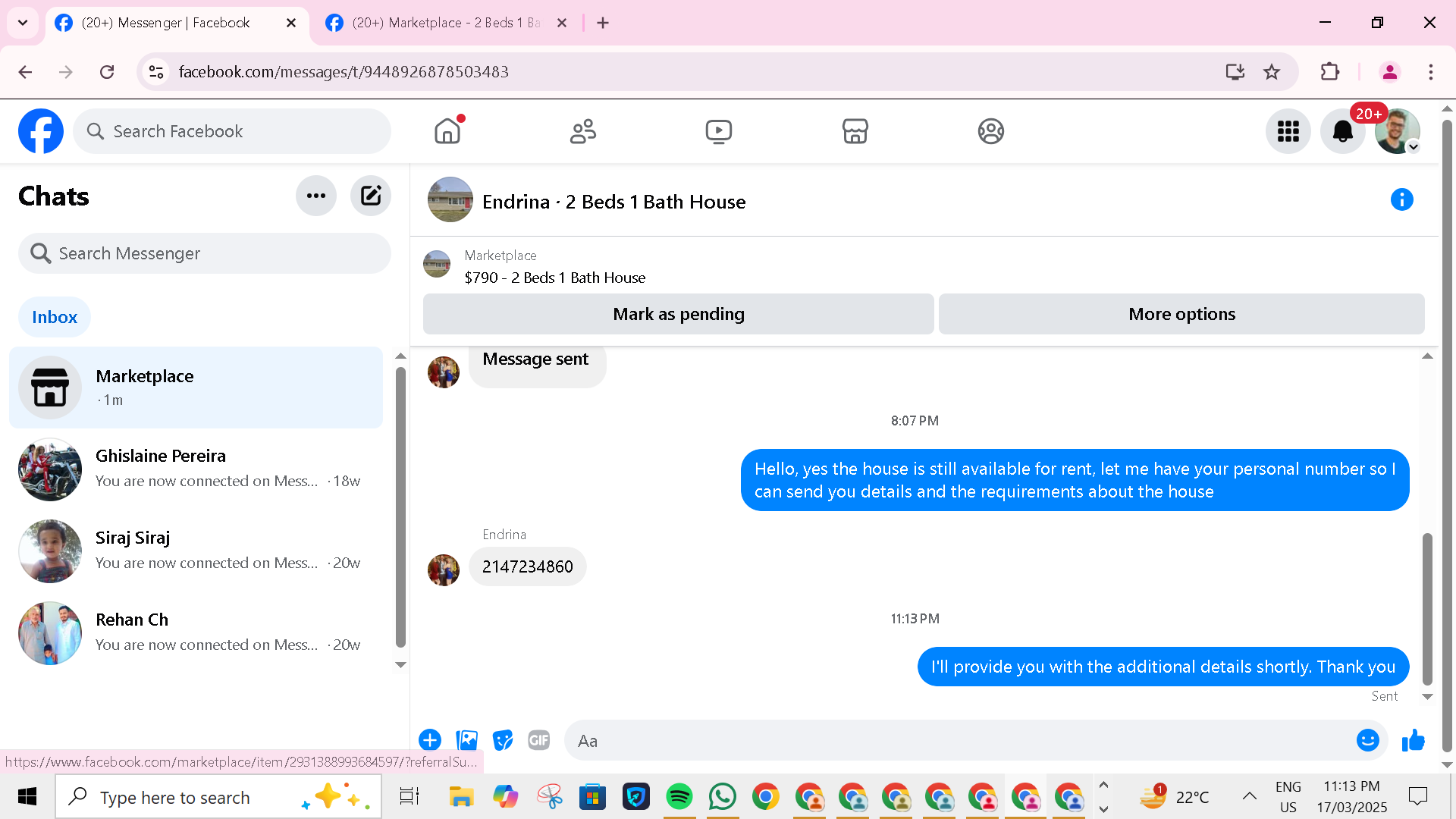Click the Search Messenger field

coord(205,253)
